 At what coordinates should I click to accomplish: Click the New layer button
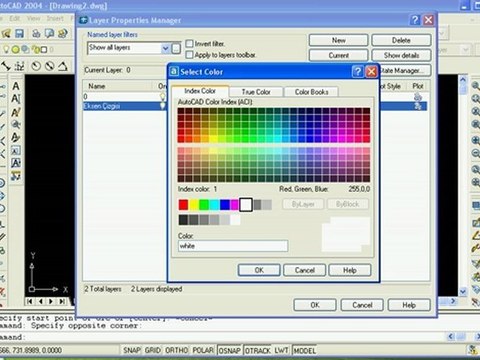click(x=339, y=40)
